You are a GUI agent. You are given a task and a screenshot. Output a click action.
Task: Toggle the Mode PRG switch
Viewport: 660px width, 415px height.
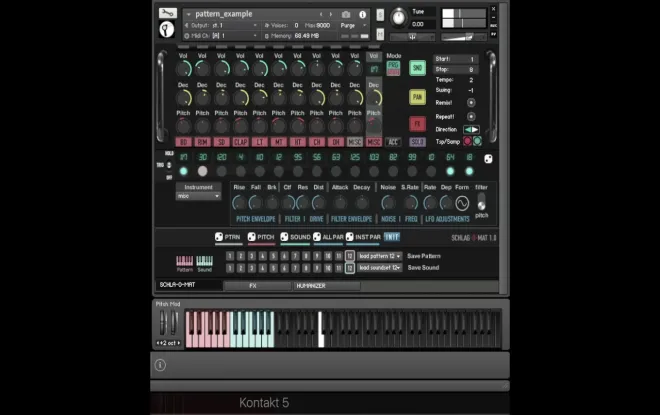click(x=394, y=69)
